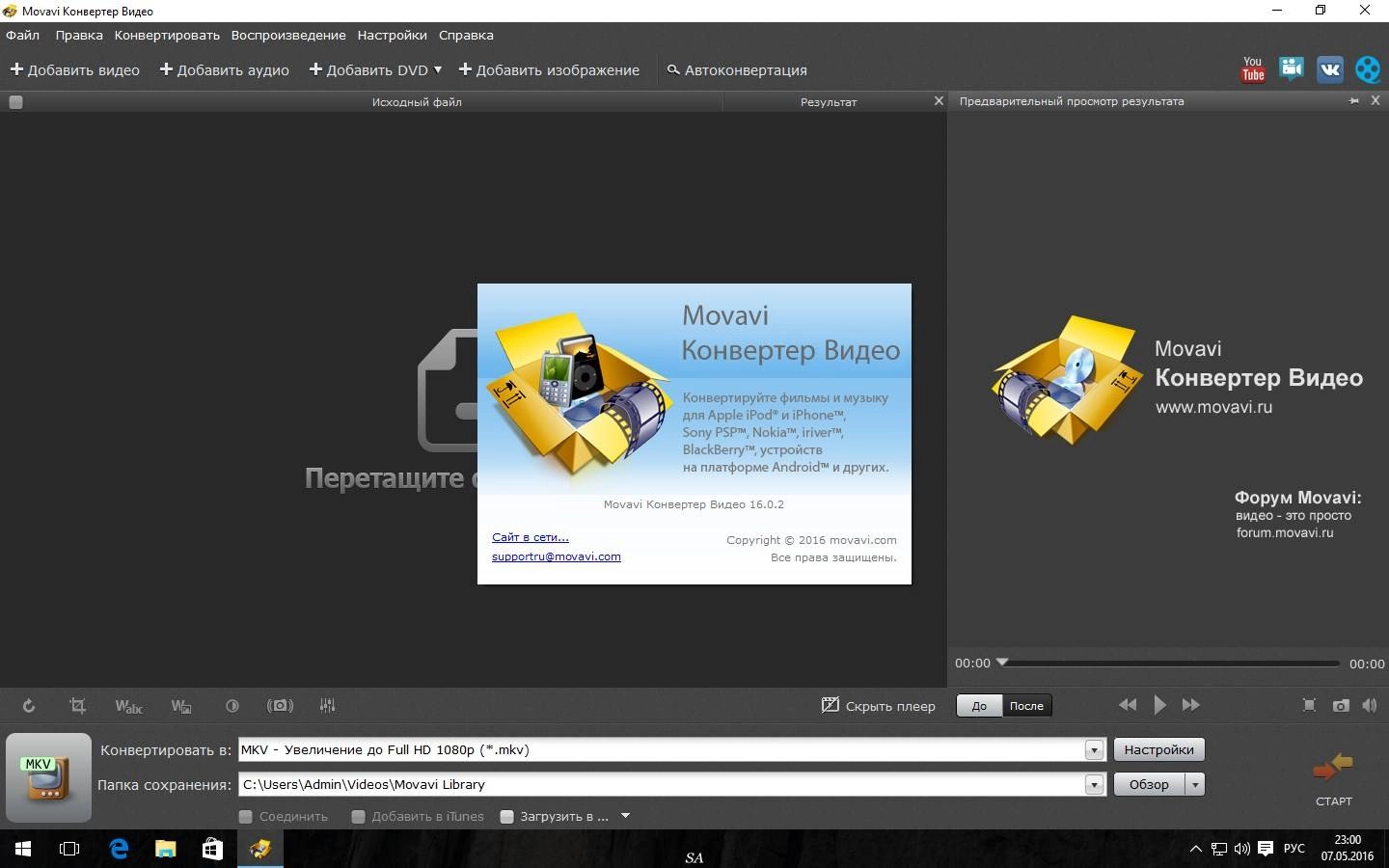Image resolution: width=1389 pixels, height=868 pixels.
Task: Click the Обзор browse button
Action: 1150,785
